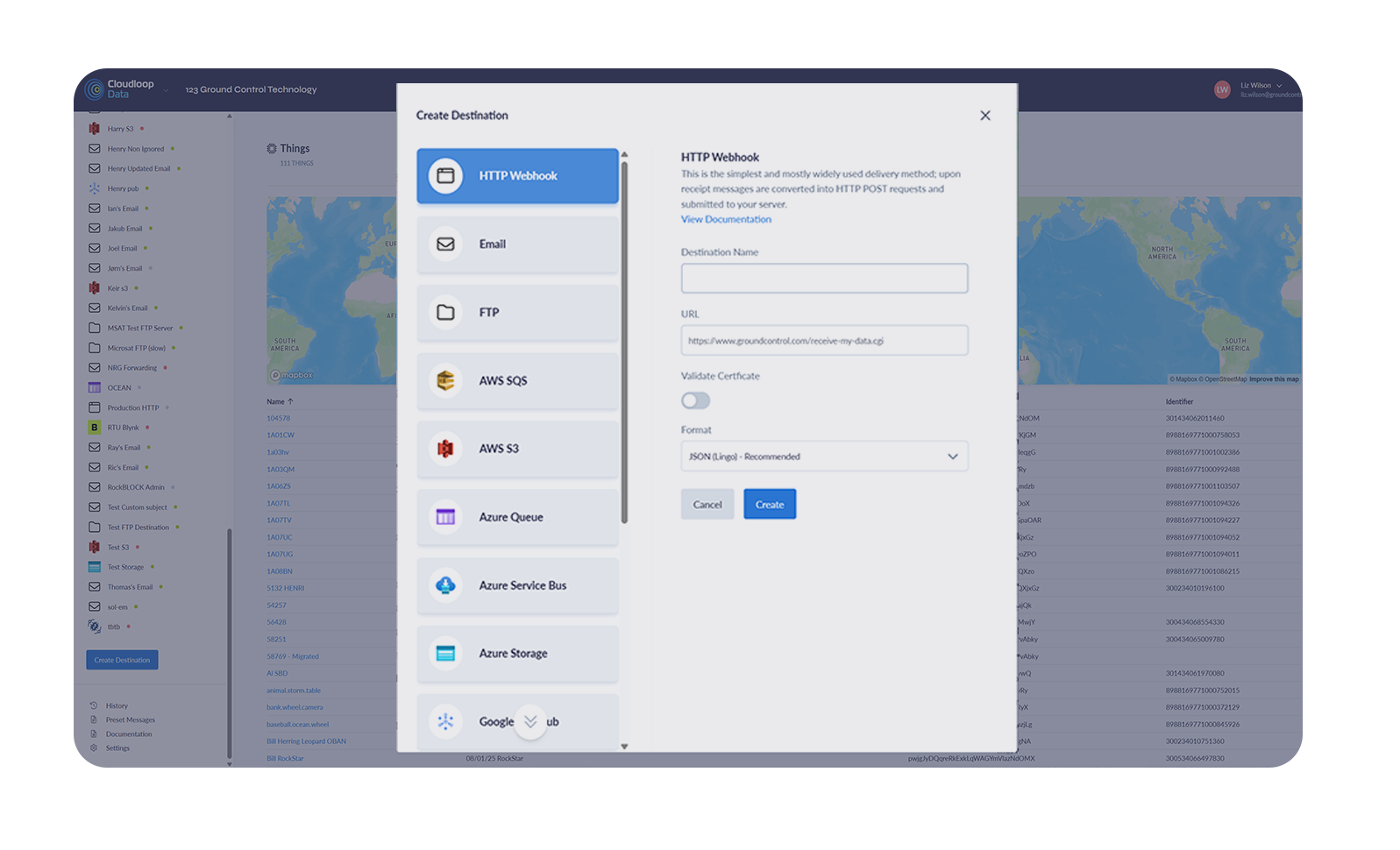This screenshot has height=850, width=1400.
Task: Choose the Azure Queue destination
Action: pos(517,517)
